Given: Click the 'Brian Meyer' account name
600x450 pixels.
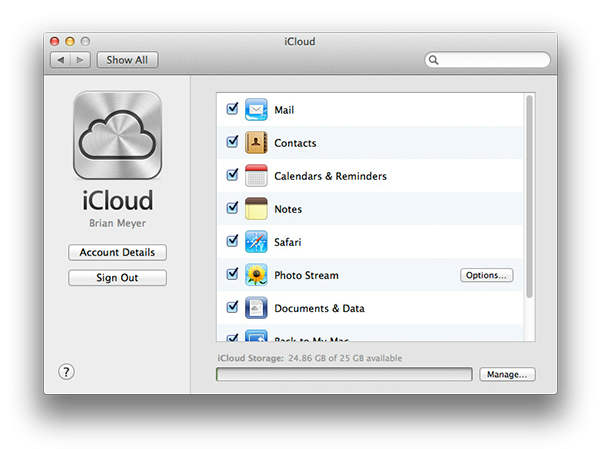Looking at the screenshot, I should pos(117,223).
